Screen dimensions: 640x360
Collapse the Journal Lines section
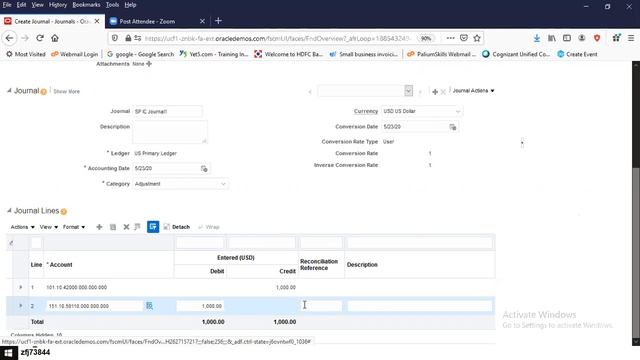coord(9,211)
